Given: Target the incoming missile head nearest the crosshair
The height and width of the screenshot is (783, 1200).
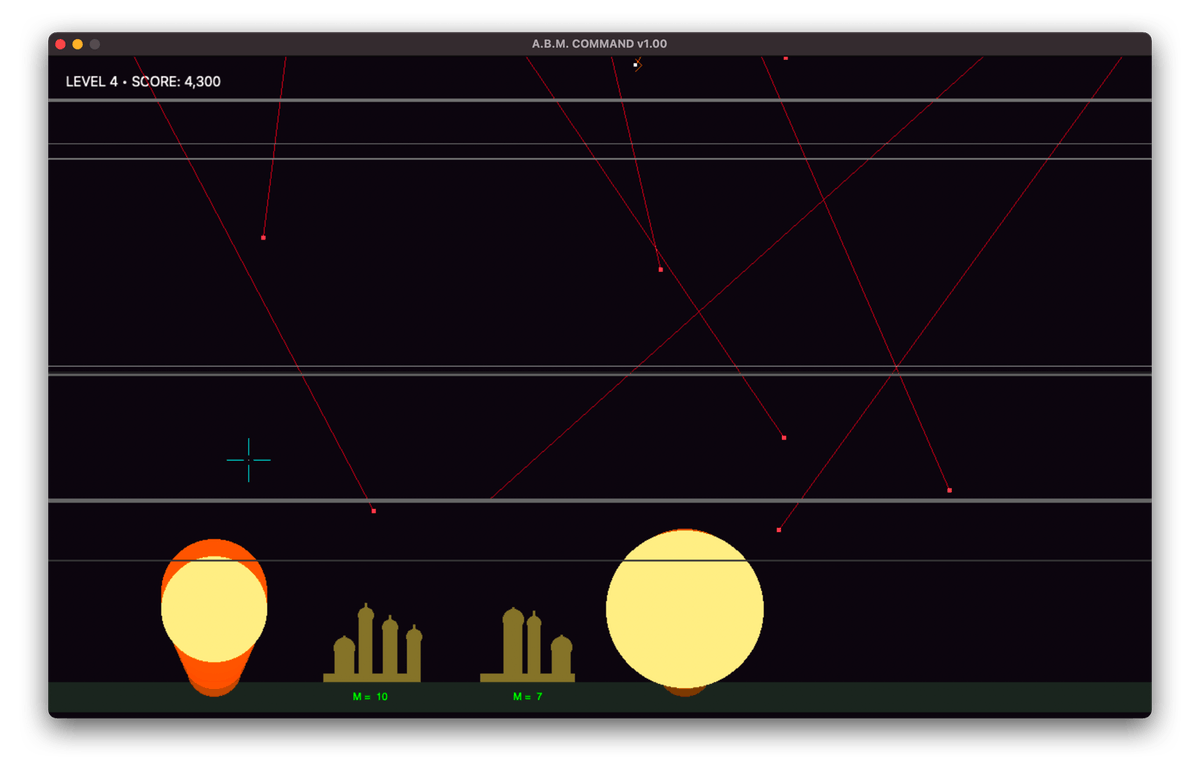Looking at the screenshot, I should coord(373,511).
